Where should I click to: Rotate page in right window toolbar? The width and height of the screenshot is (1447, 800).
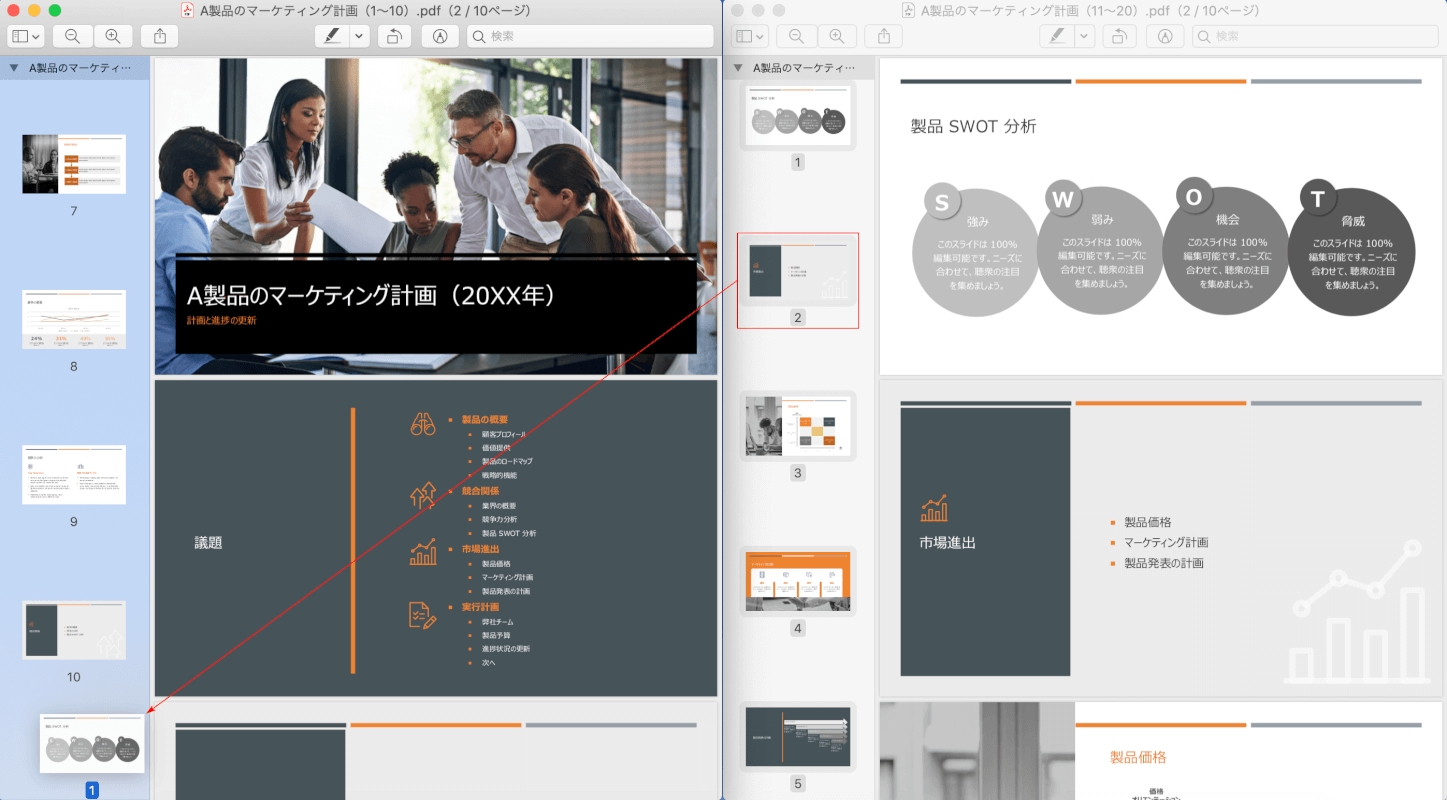point(1118,36)
